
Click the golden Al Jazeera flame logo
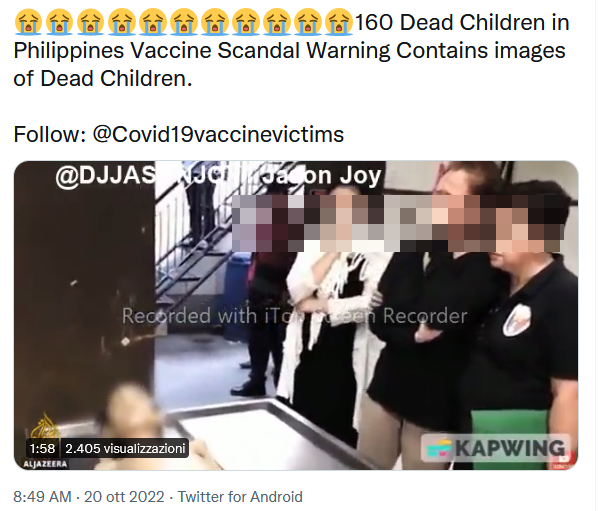[x=45, y=427]
